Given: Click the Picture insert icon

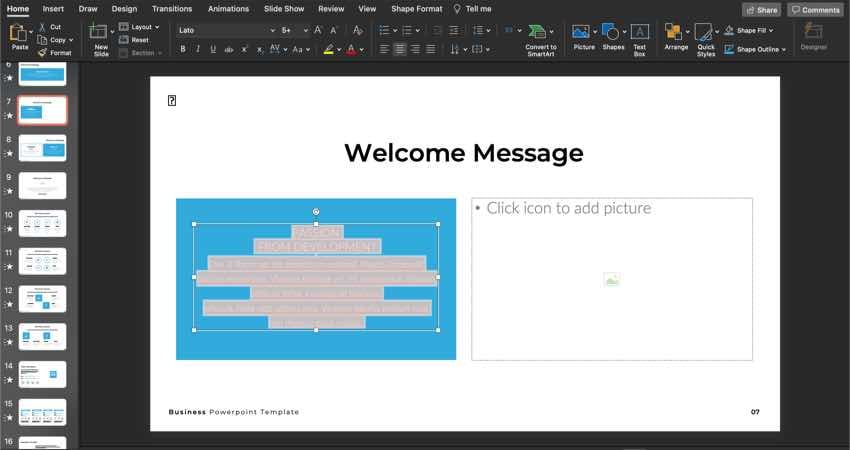Looking at the screenshot, I should pyautogui.click(x=583, y=32).
